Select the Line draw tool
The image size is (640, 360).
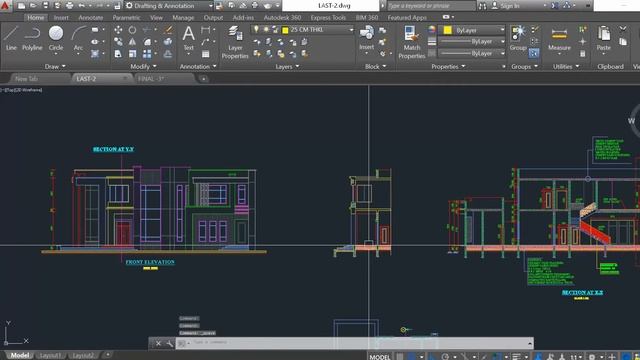(x=11, y=38)
